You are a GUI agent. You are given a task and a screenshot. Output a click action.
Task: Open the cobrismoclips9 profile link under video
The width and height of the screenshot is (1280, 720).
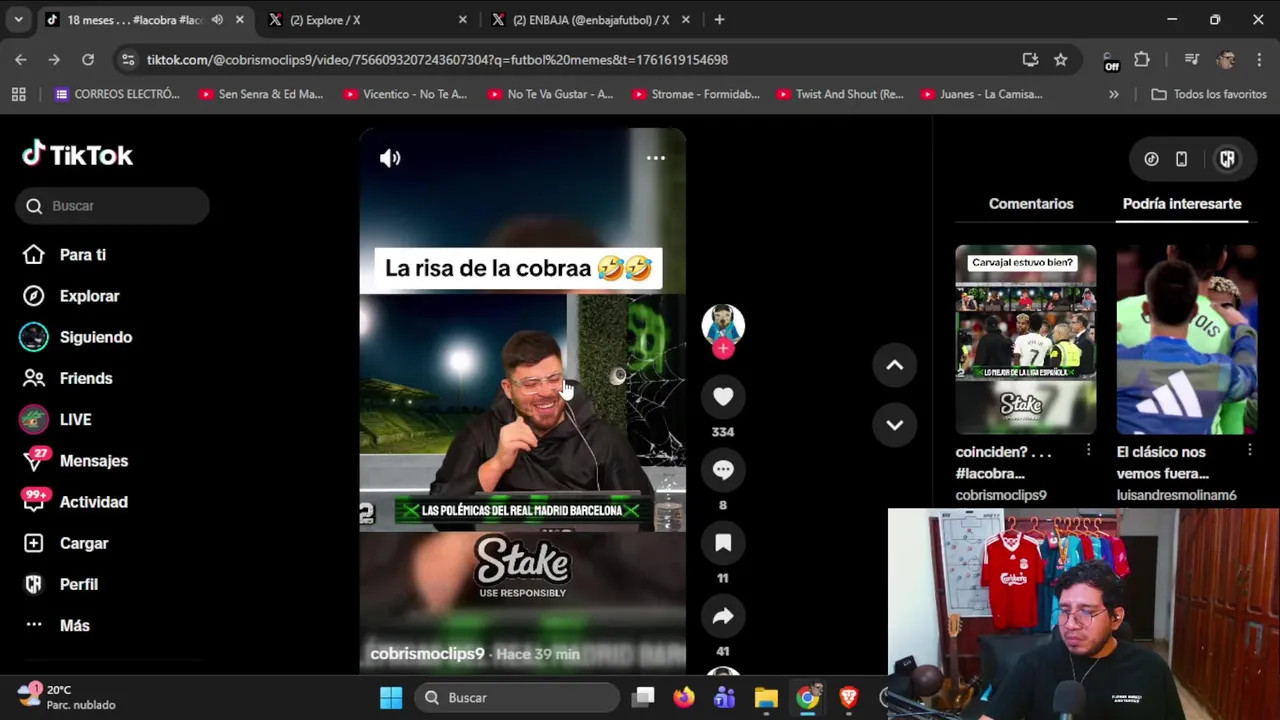tap(427, 654)
